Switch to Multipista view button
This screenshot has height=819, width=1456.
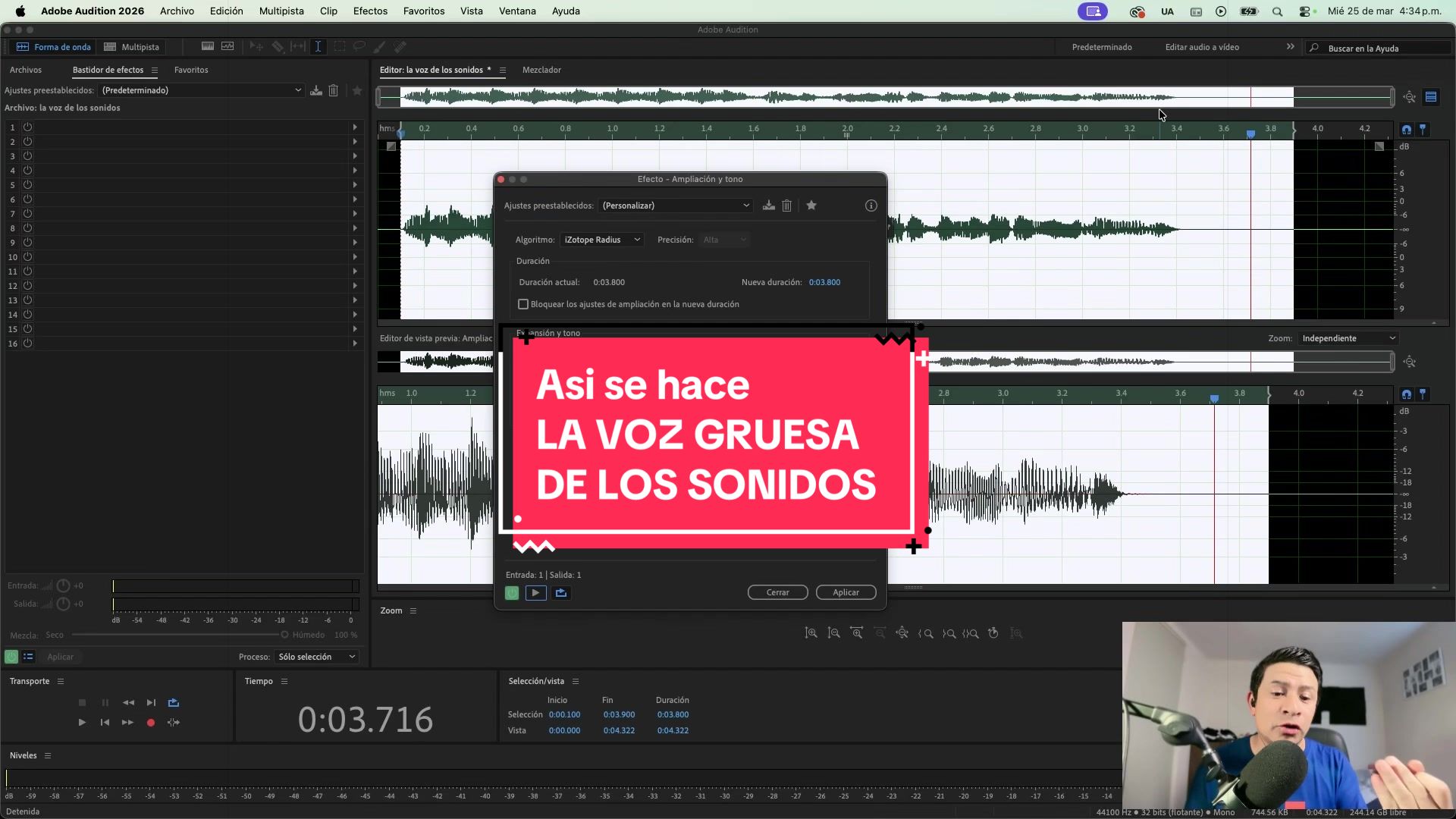pyautogui.click(x=132, y=47)
